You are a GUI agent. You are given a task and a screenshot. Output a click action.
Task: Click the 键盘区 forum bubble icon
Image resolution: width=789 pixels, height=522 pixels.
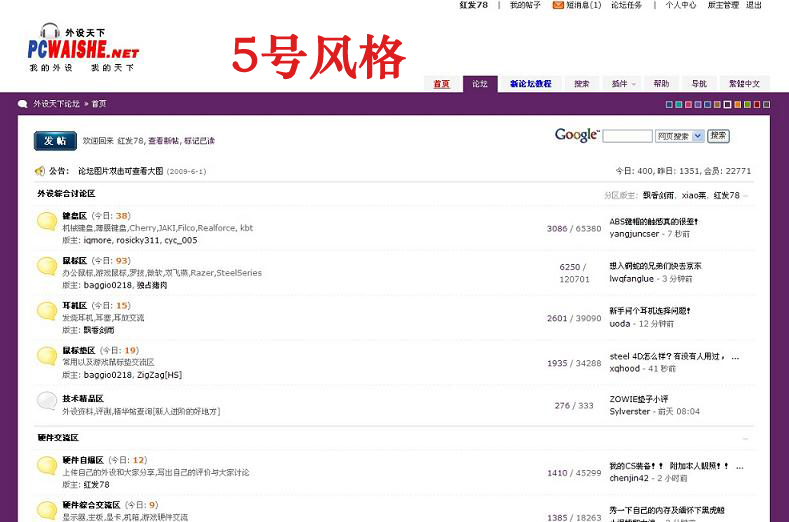(x=47, y=222)
